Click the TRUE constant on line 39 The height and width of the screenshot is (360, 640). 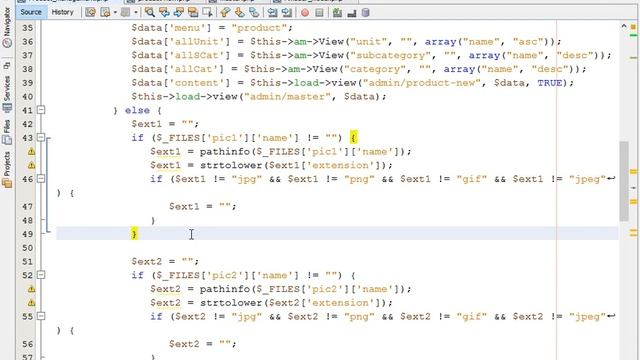pyautogui.click(x=549, y=83)
